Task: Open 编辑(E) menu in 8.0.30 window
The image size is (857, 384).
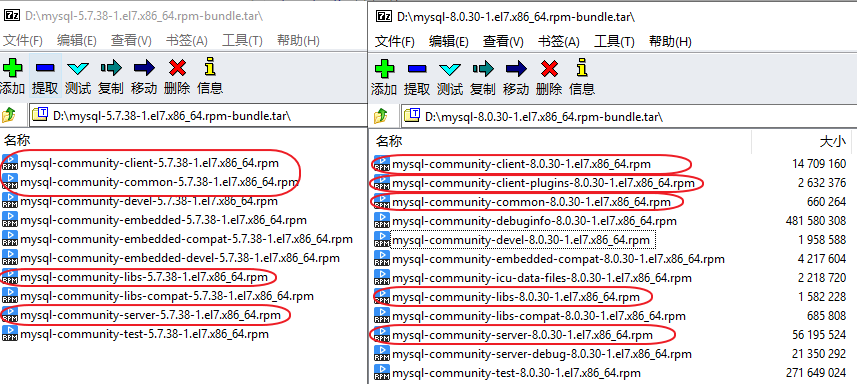Action: [449, 42]
